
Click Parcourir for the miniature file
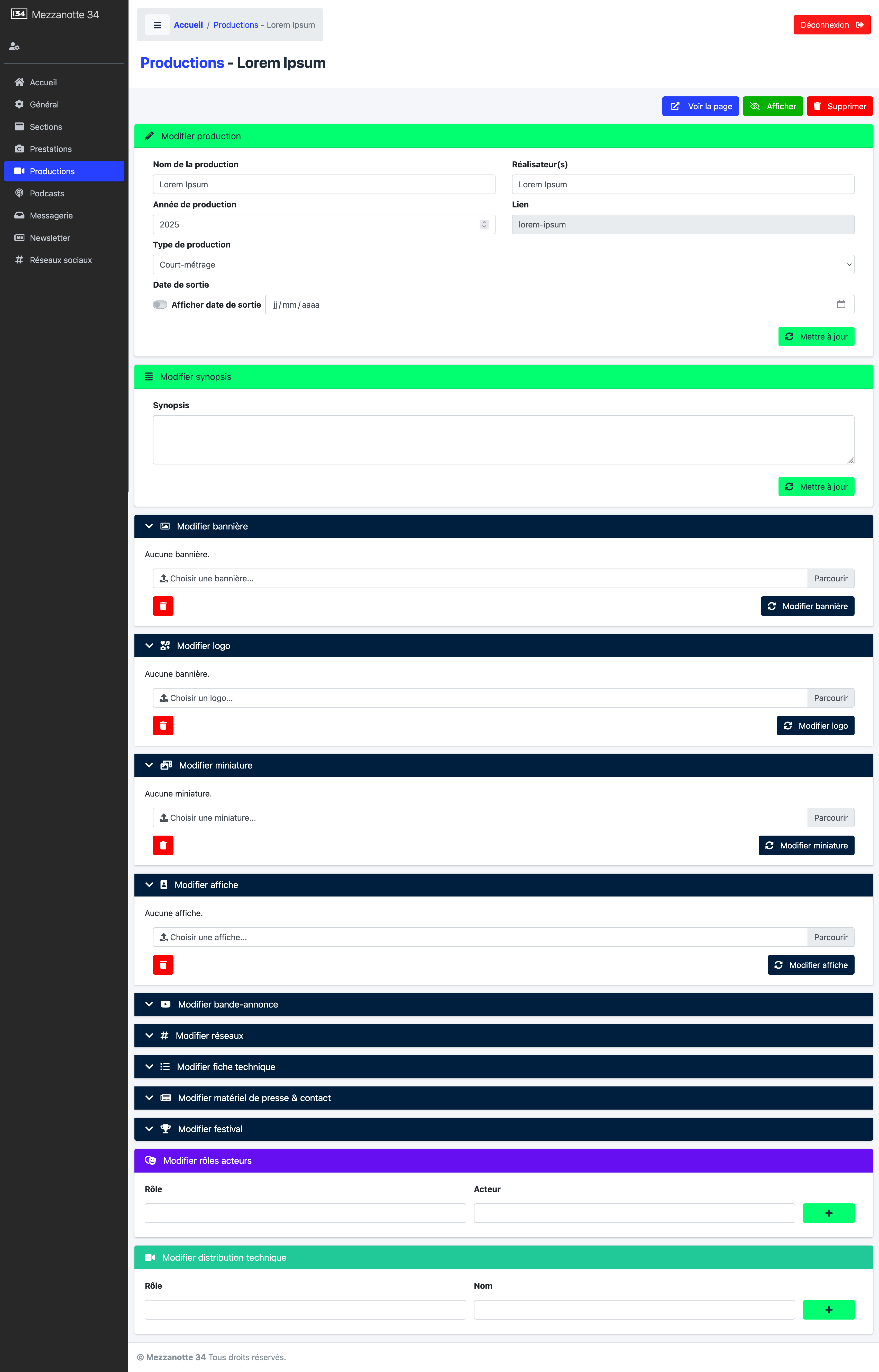(830, 817)
